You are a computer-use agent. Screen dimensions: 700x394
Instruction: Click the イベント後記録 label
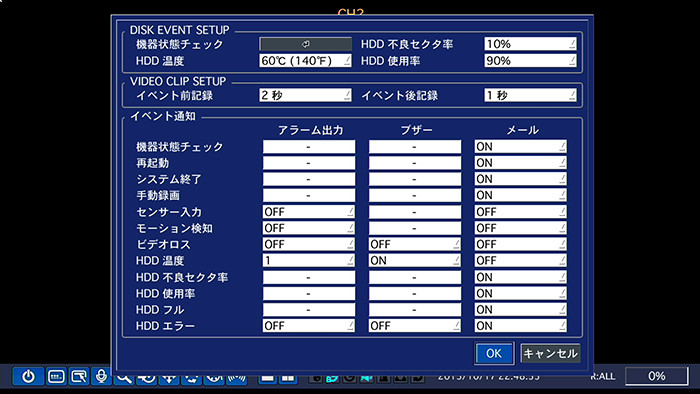(400, 95)
